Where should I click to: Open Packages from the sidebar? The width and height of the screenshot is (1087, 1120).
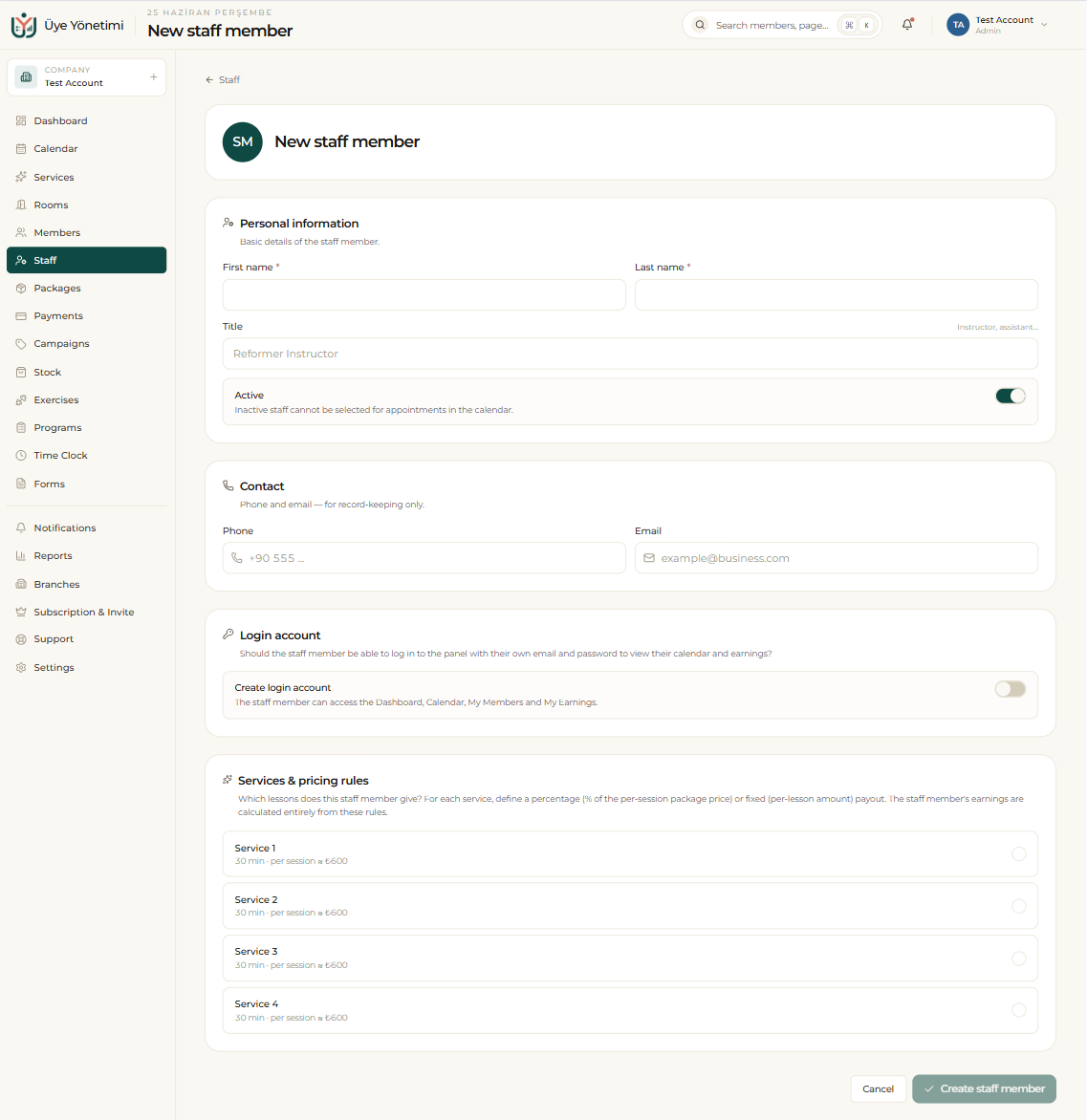(86, 288)
